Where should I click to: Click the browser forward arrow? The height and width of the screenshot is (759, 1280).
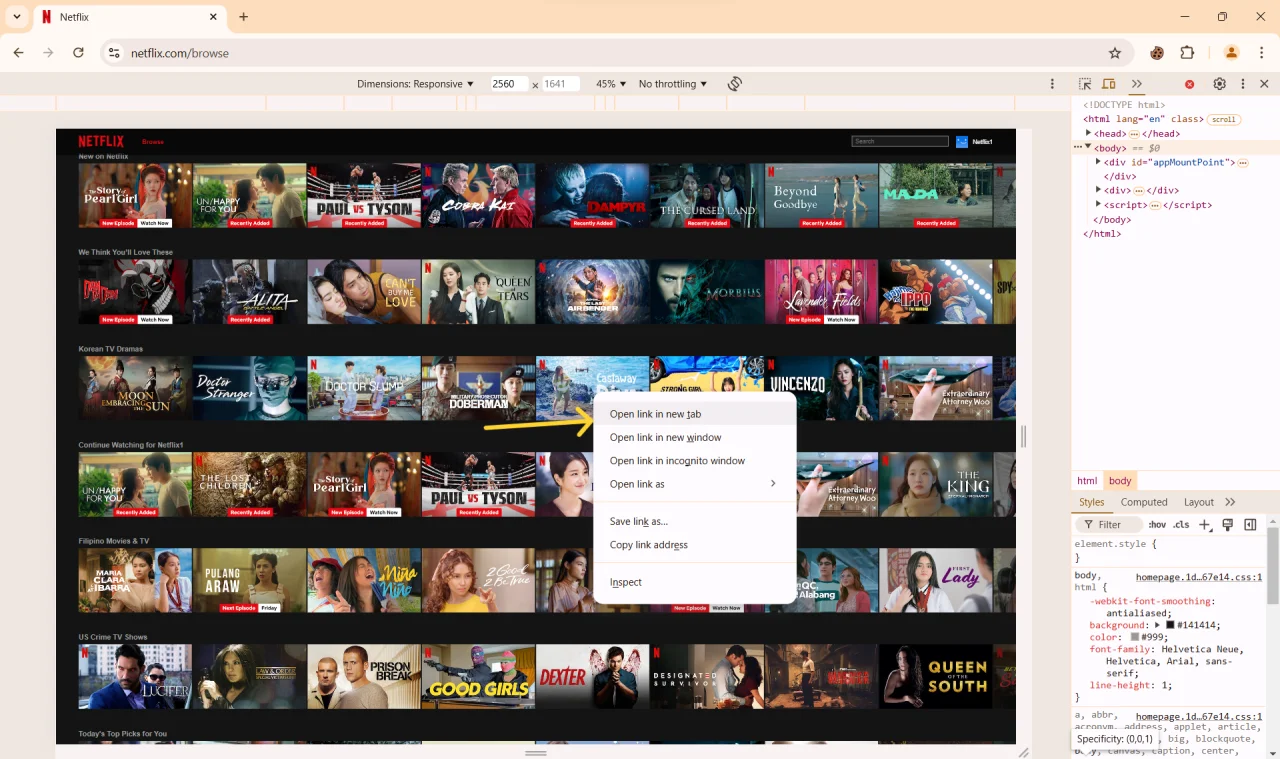pyautogui.click(x=48, y=52)
